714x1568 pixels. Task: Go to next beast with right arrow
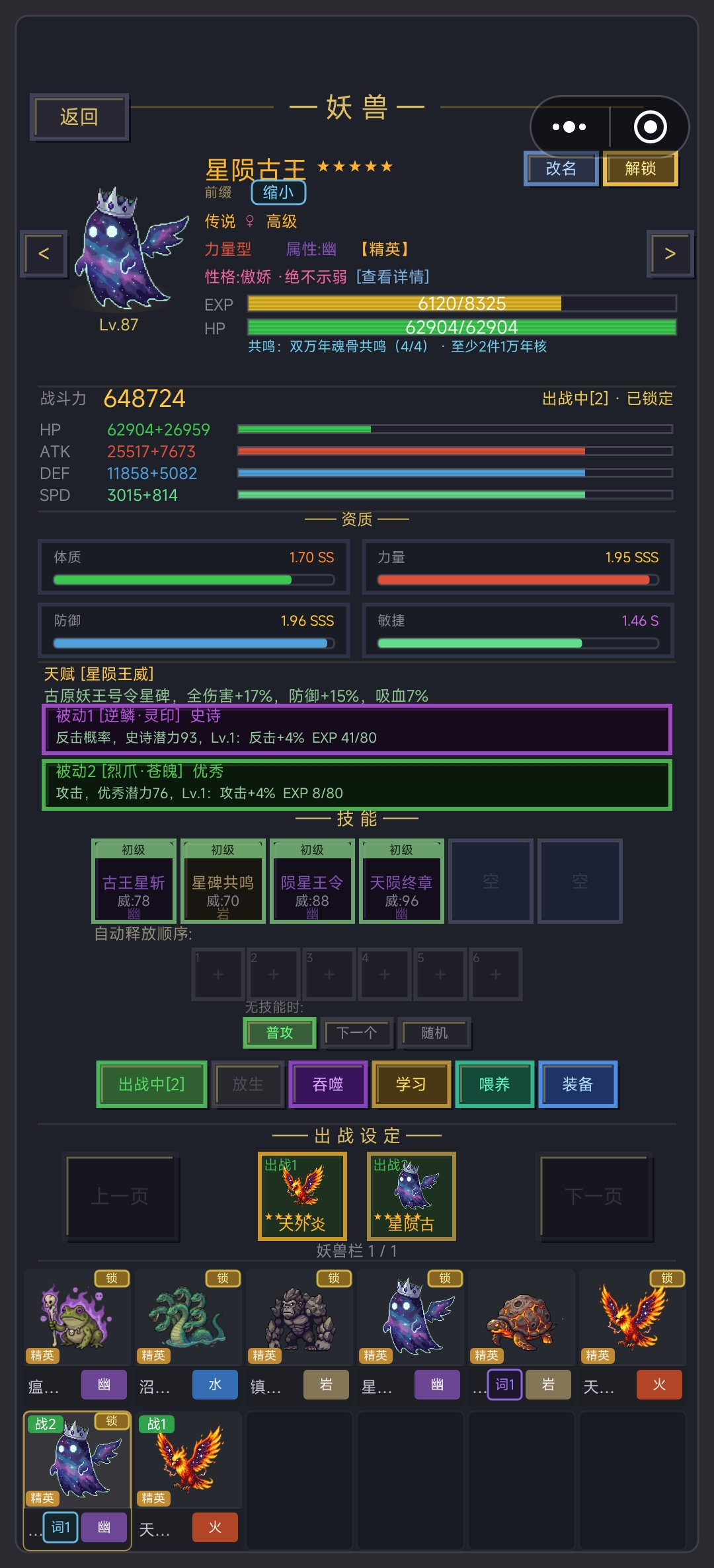pos(670,254)
